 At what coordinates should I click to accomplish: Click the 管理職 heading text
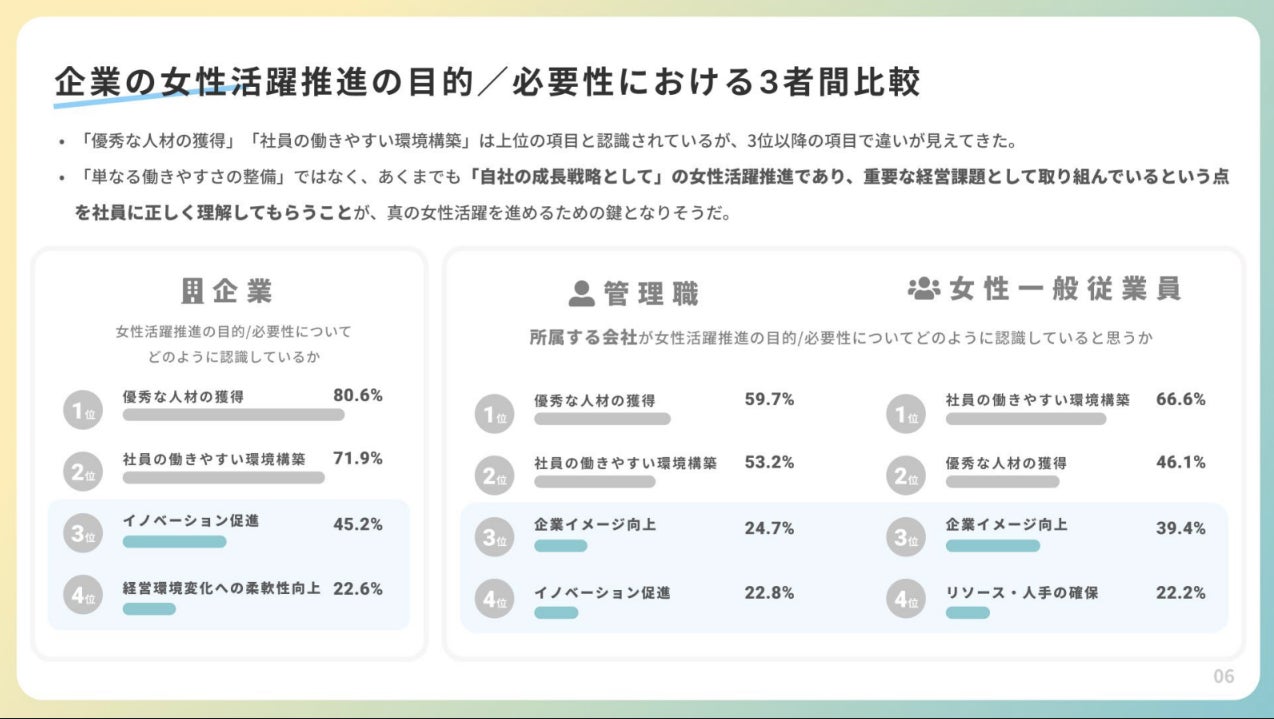tap(651, 293)
